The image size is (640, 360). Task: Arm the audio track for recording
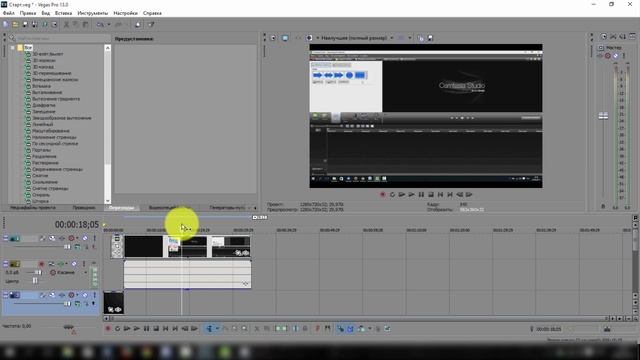point(41,264)
